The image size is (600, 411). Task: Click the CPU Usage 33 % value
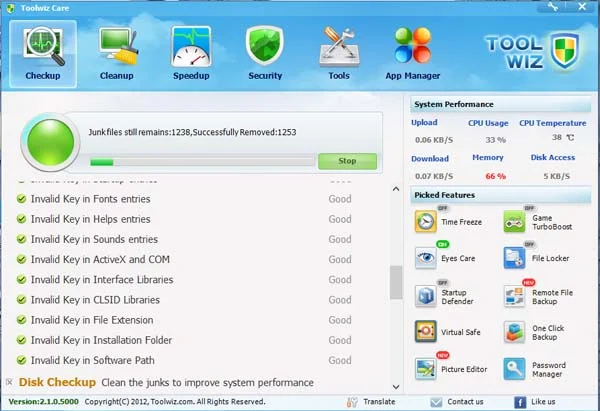tap(496, 140)
